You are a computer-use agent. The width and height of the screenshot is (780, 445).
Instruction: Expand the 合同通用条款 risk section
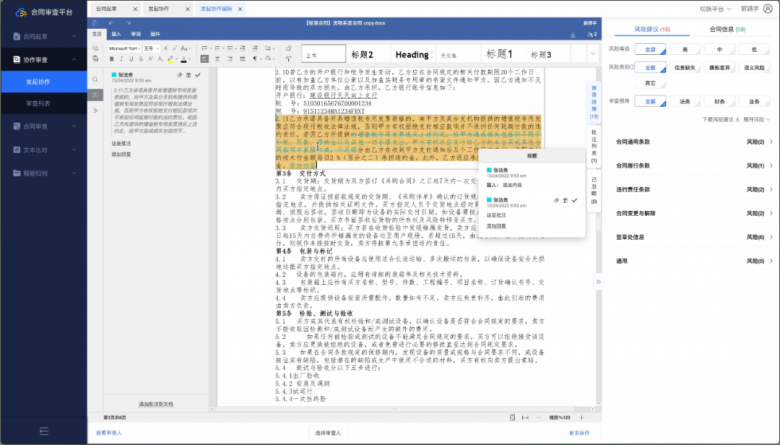(692, 142)
